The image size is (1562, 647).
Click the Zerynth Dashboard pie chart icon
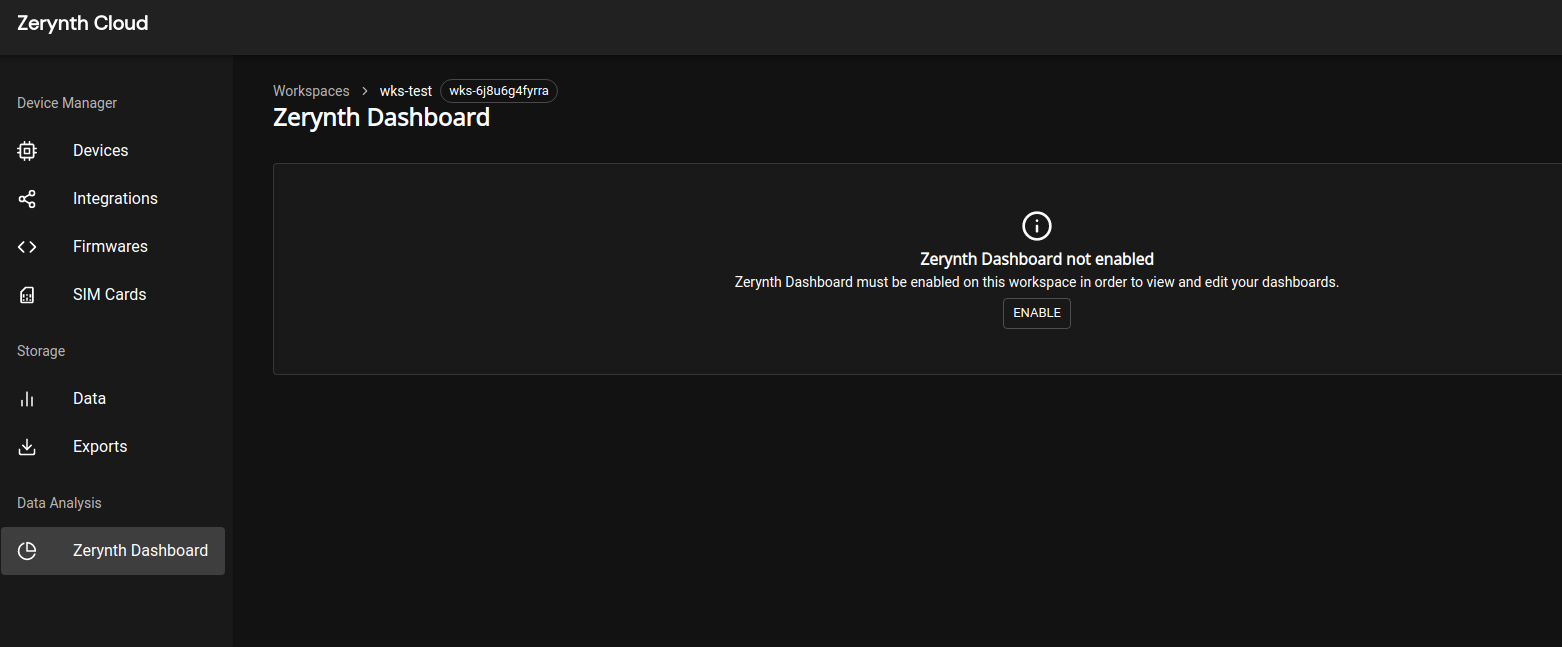[27, 551]
